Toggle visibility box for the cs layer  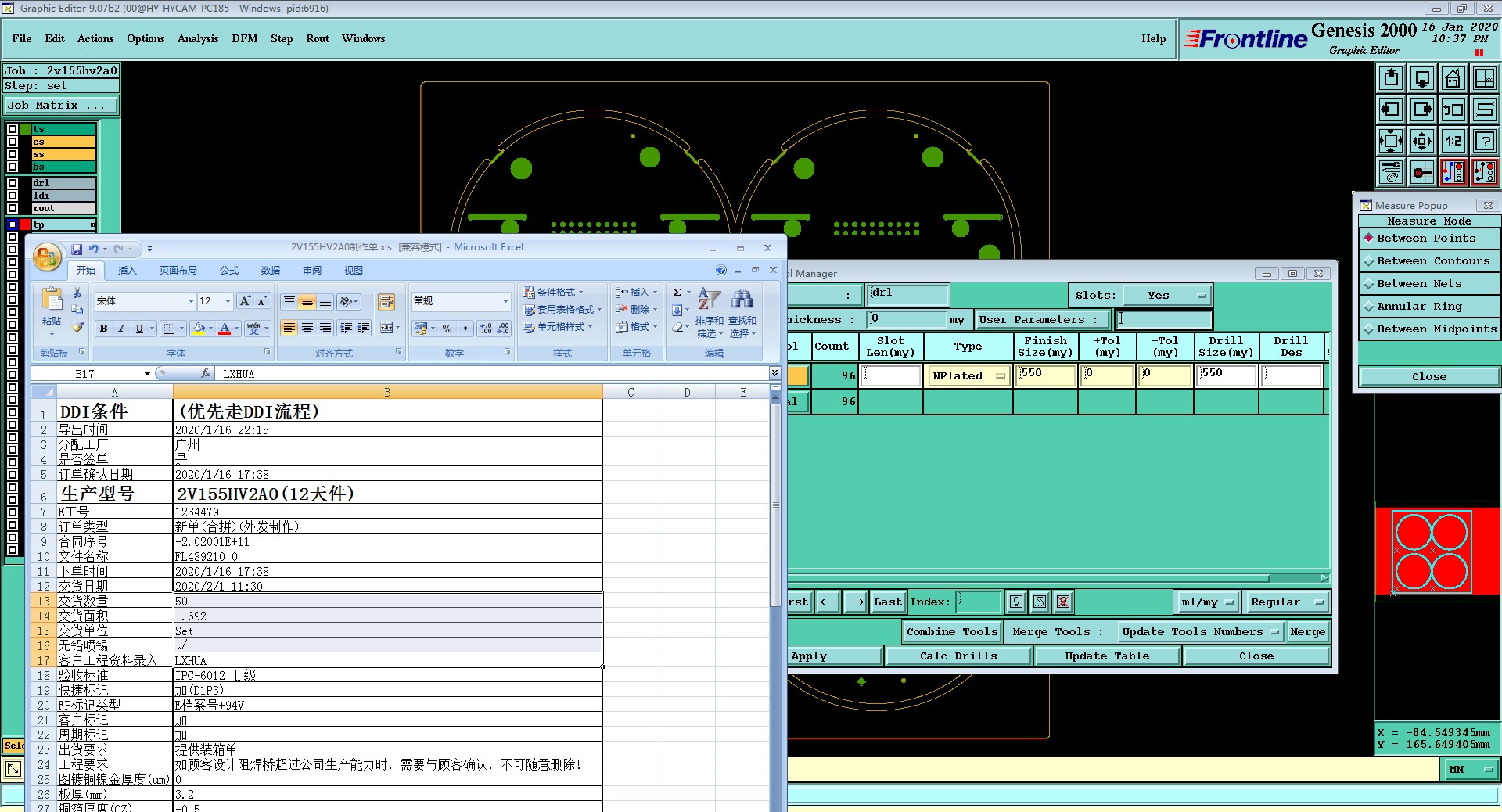[13, 142]
